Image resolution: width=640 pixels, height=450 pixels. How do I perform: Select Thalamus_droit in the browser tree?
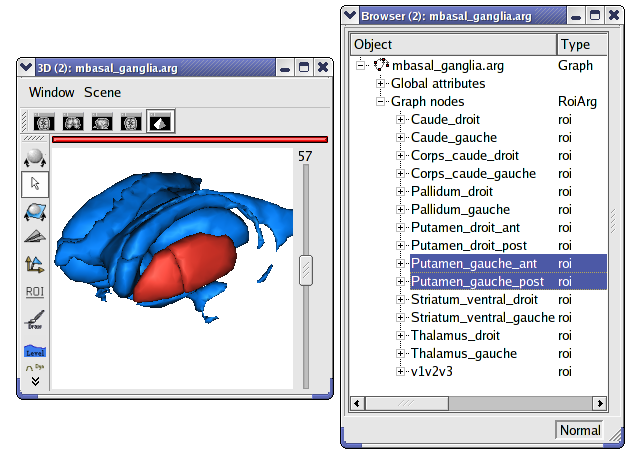coord(455,336)
